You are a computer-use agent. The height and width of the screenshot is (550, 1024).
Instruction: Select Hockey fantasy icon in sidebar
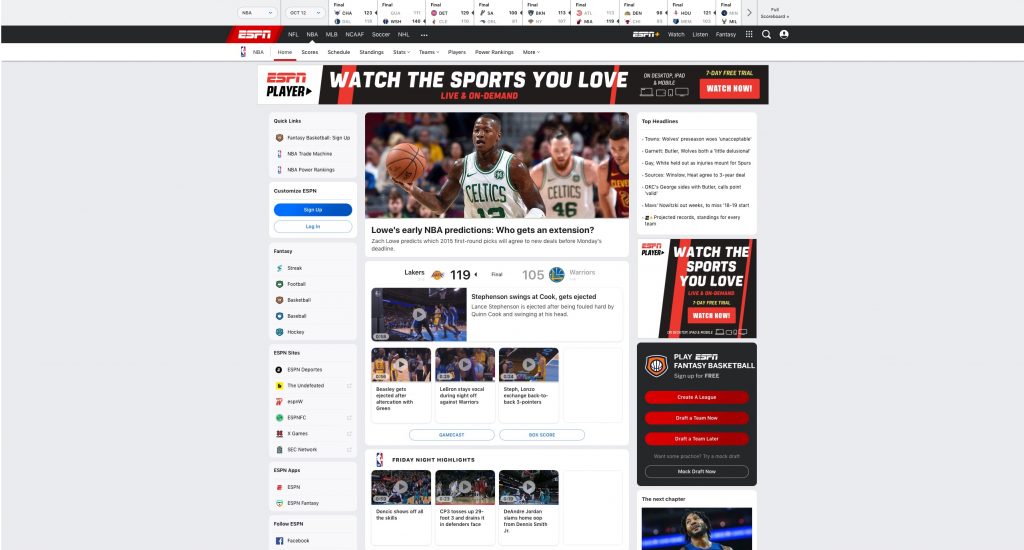click(x=279, y=332)
